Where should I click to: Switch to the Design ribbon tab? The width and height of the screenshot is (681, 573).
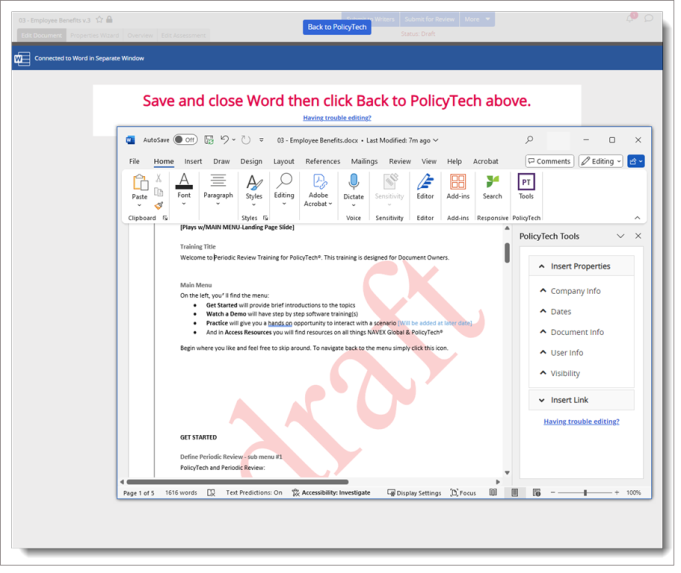(x=251, y=161)
